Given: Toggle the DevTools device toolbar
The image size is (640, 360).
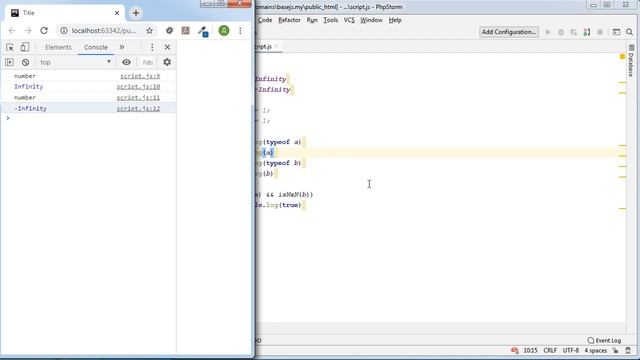Looking at the screenshot, I should pyautogui.click(x=25, y=47).
